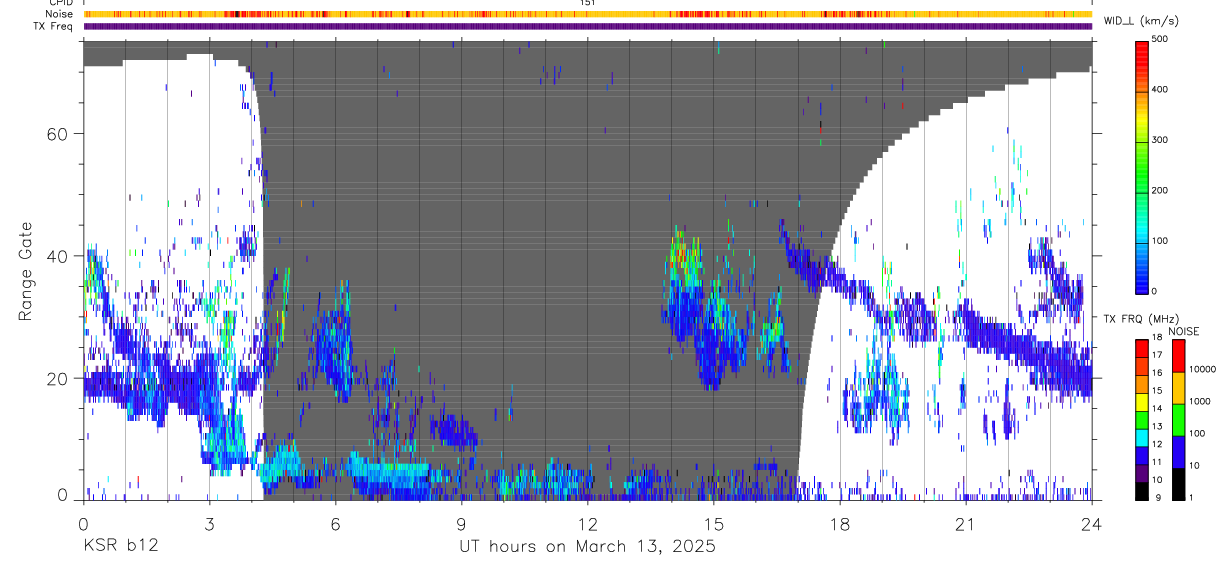Click the 11 label on TX FRQ scale

(x=1159, y=463)
